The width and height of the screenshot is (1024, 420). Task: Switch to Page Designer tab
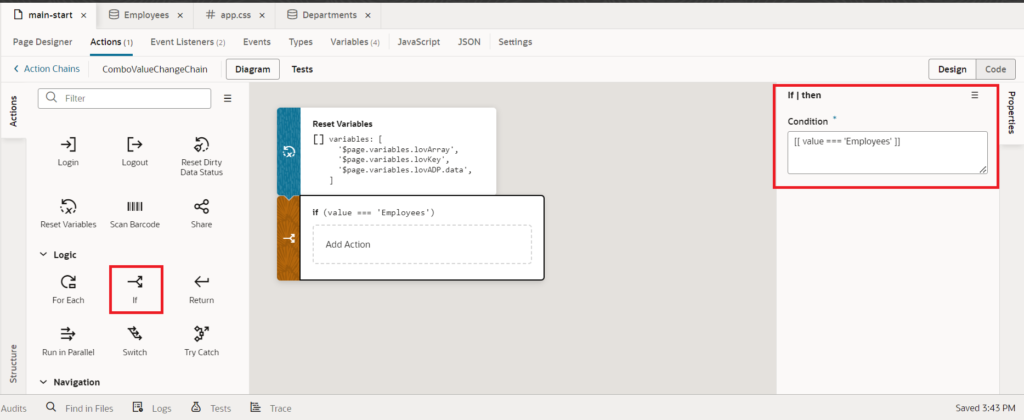pyautogui.click(x=42, y=42)
